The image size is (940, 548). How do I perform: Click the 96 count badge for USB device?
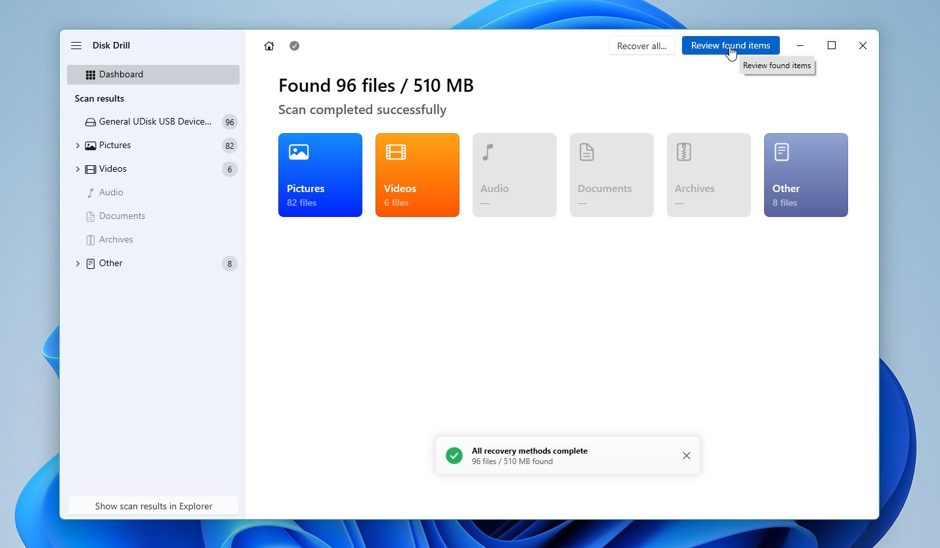(x=230, y=122)
